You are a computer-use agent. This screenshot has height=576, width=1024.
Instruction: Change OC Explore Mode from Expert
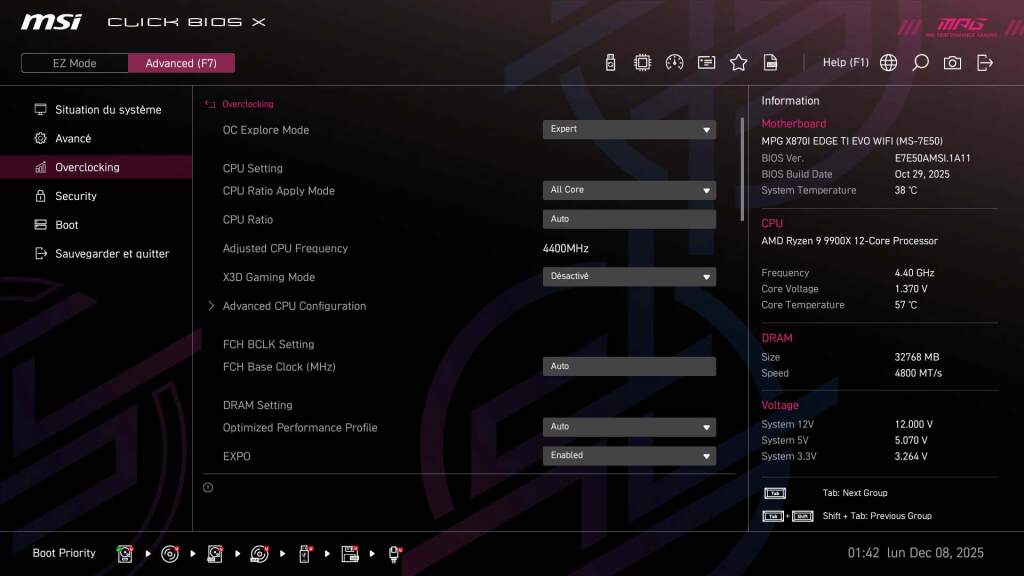point(629,129)
